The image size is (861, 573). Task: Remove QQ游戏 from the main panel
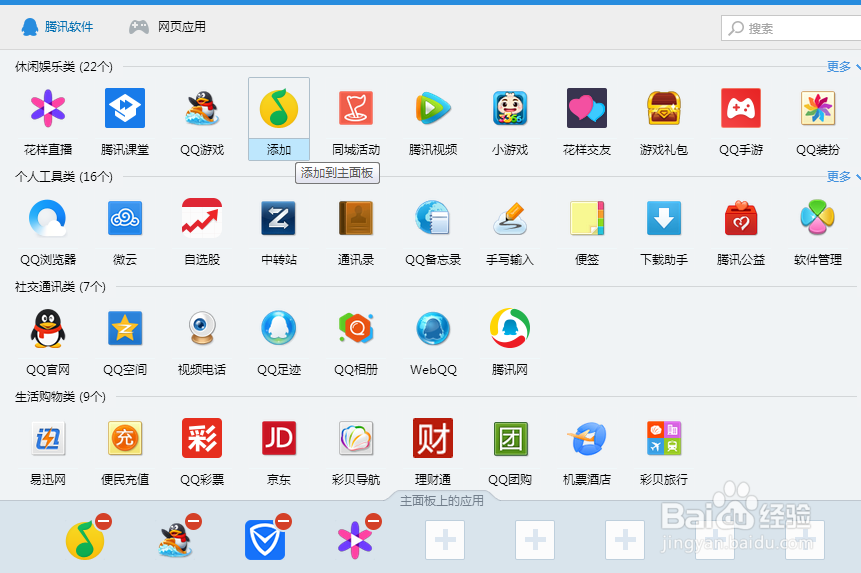tap(193, 521)
